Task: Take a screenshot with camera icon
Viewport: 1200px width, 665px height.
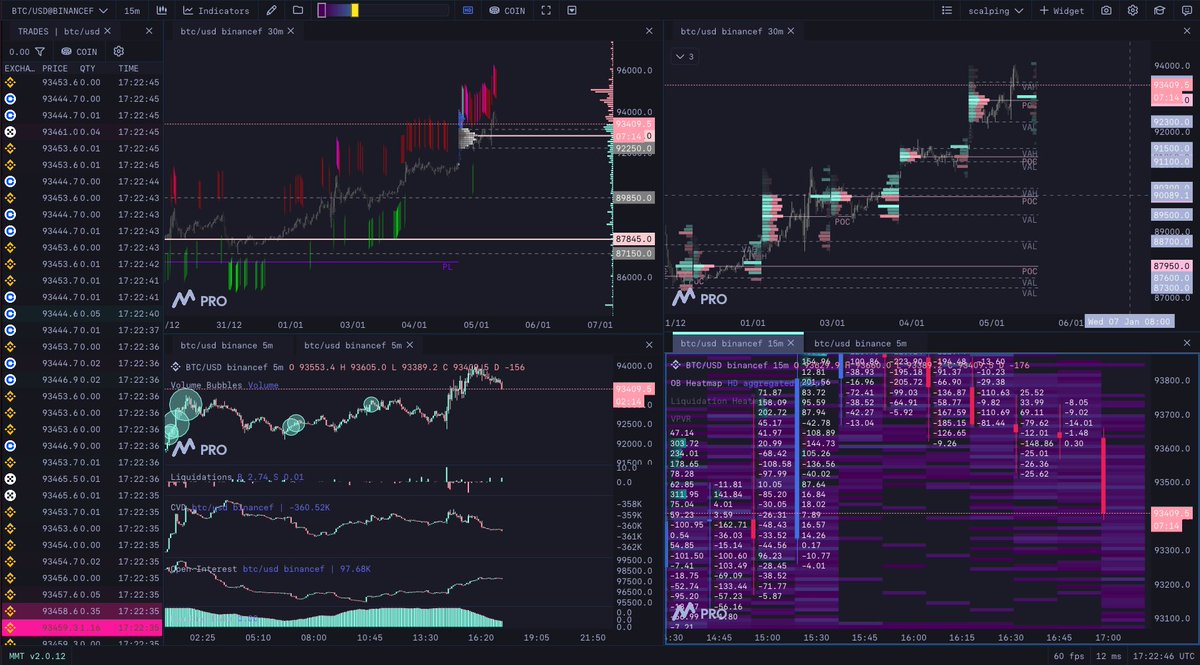Action: [x=1107, y=10]
